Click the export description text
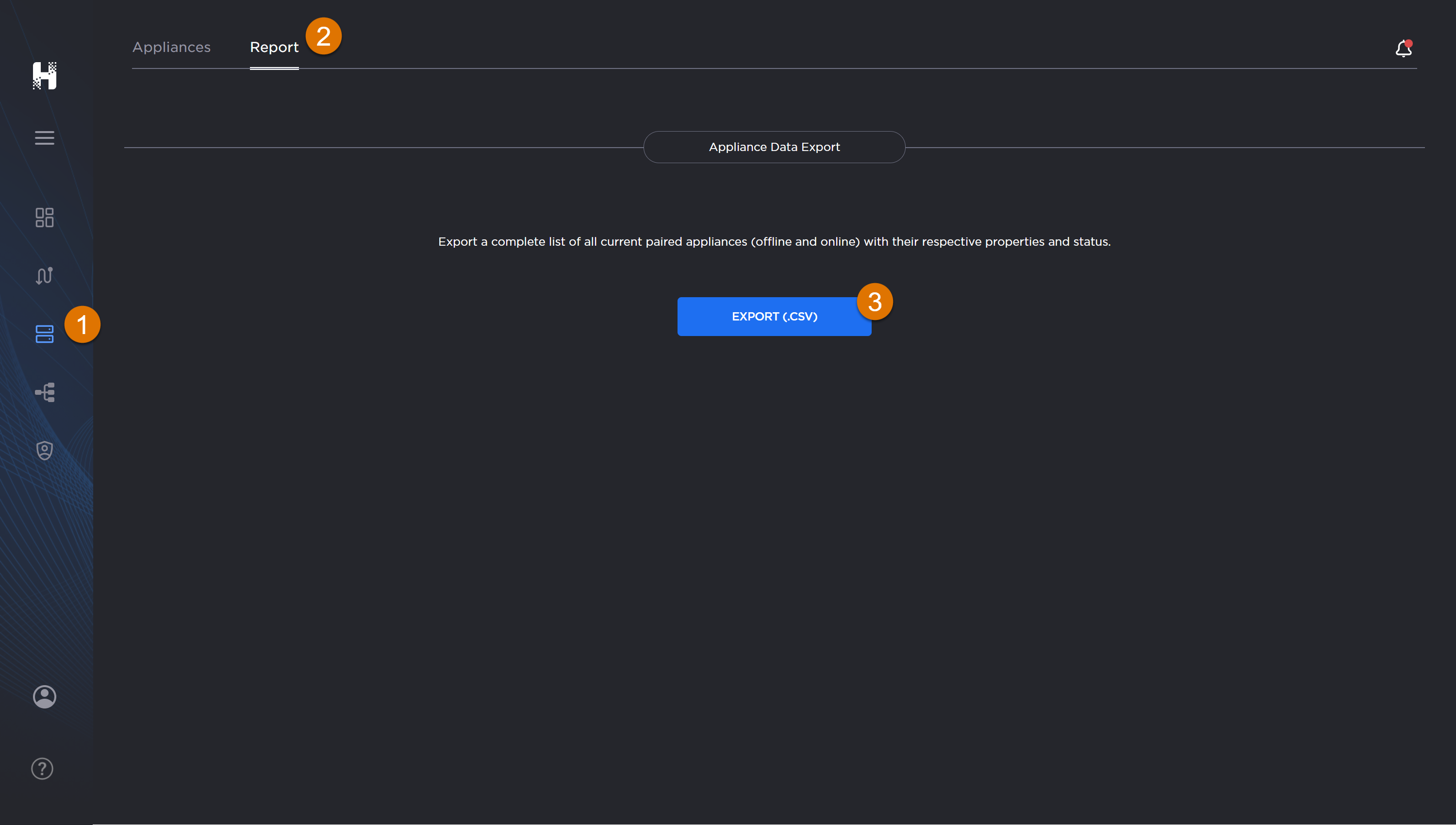 774,241
